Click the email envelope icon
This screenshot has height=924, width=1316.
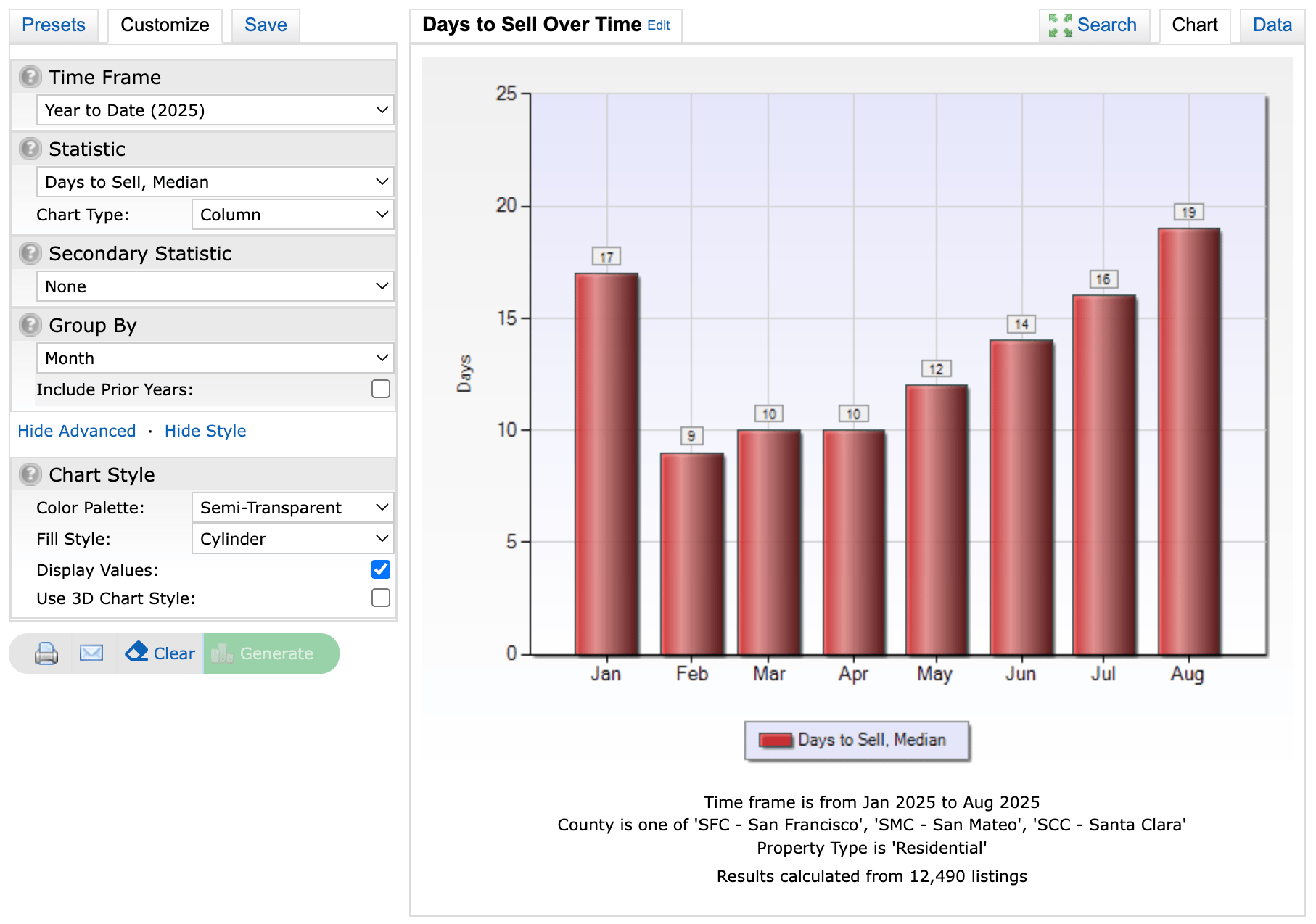[x=91, y=653]
